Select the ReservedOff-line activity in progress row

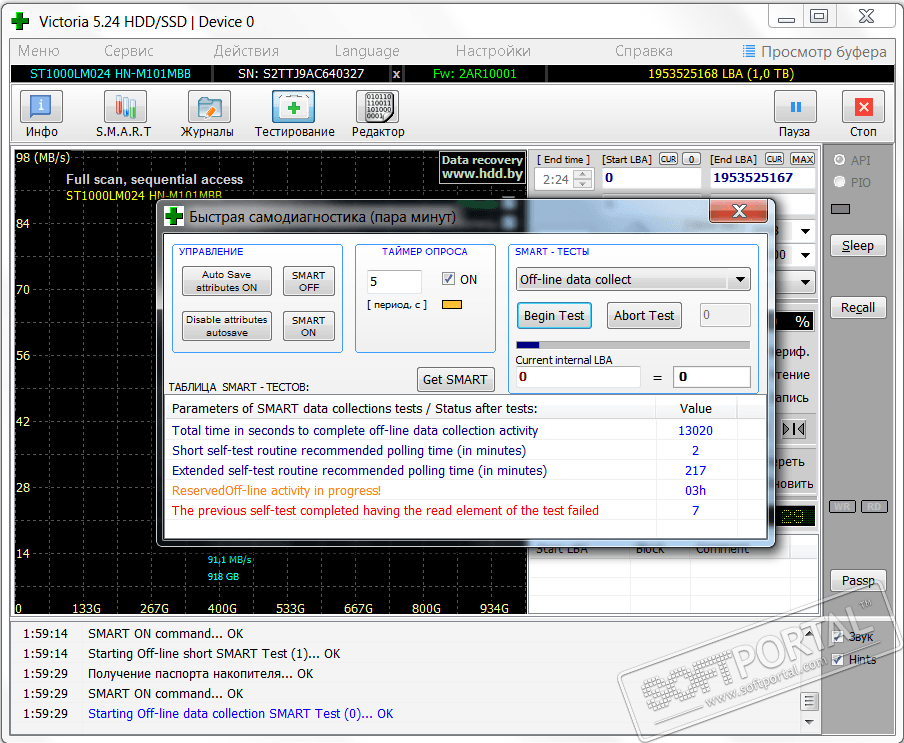(x=465, y=491)
